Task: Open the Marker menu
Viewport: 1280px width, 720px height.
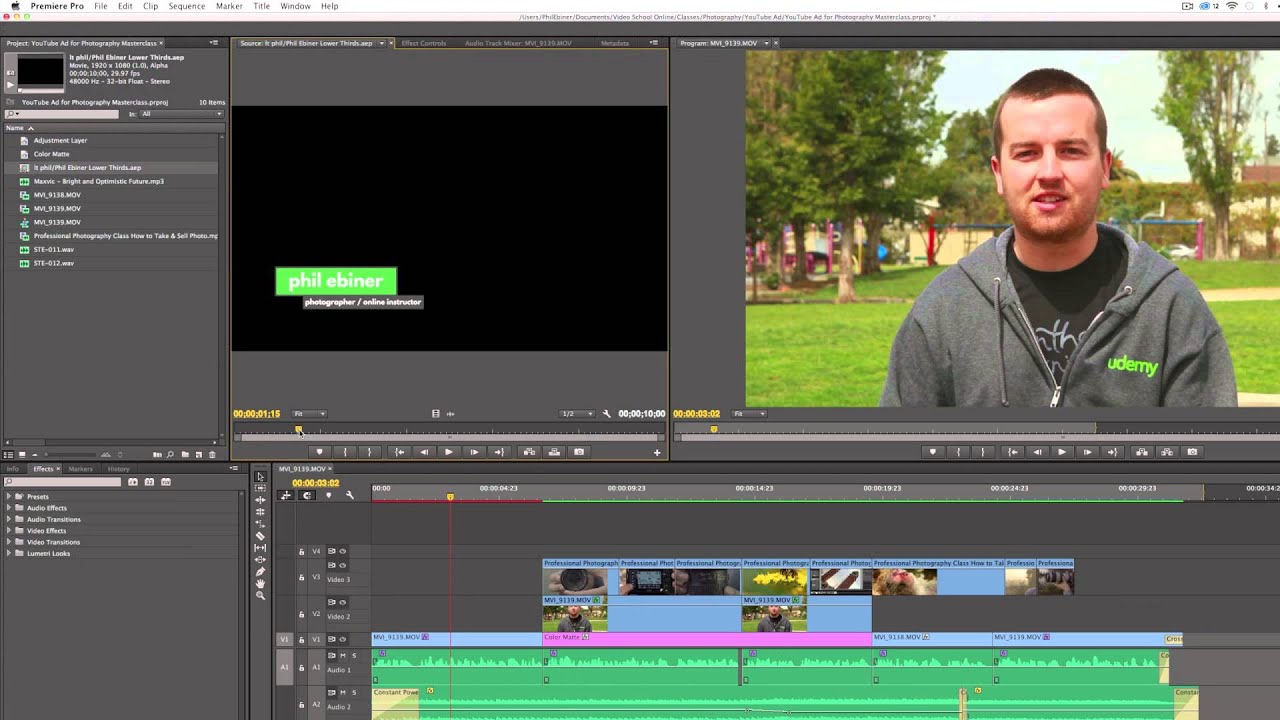Action: 229,6
